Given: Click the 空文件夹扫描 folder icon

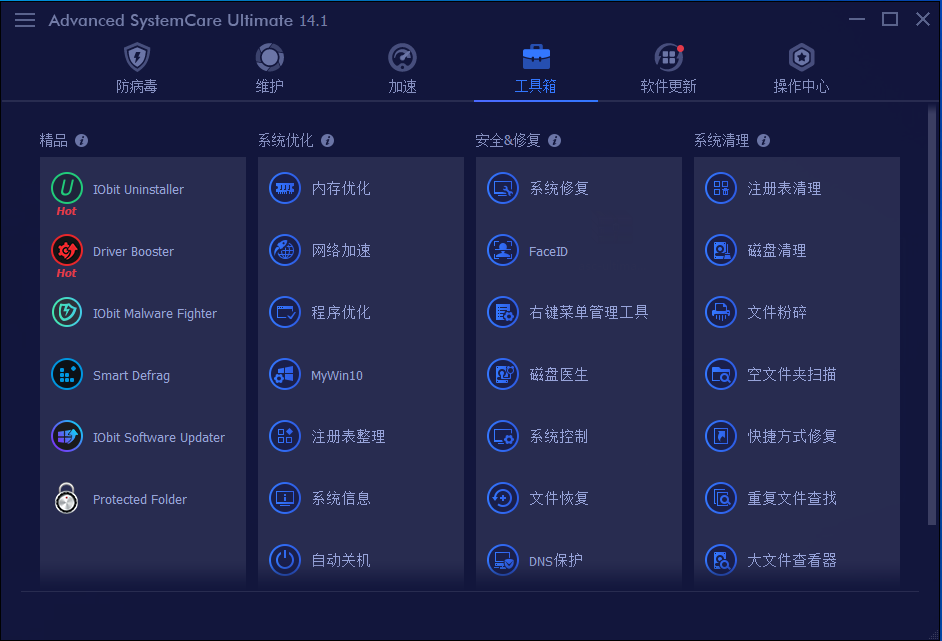Looking at the screenshot, I should [x=721, y=374].
